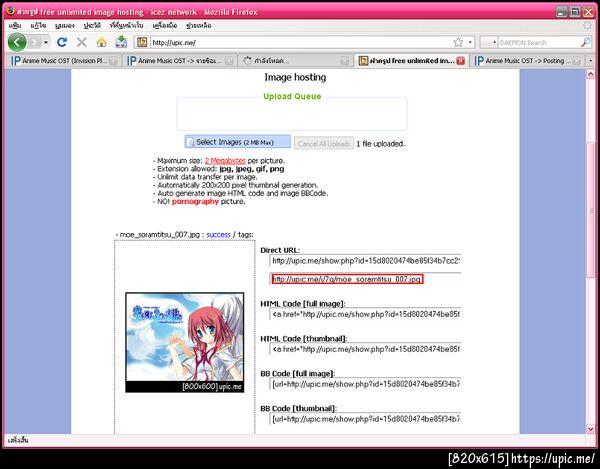
Task: Click the grey Forward arrow button
Action: coord(34,42)
